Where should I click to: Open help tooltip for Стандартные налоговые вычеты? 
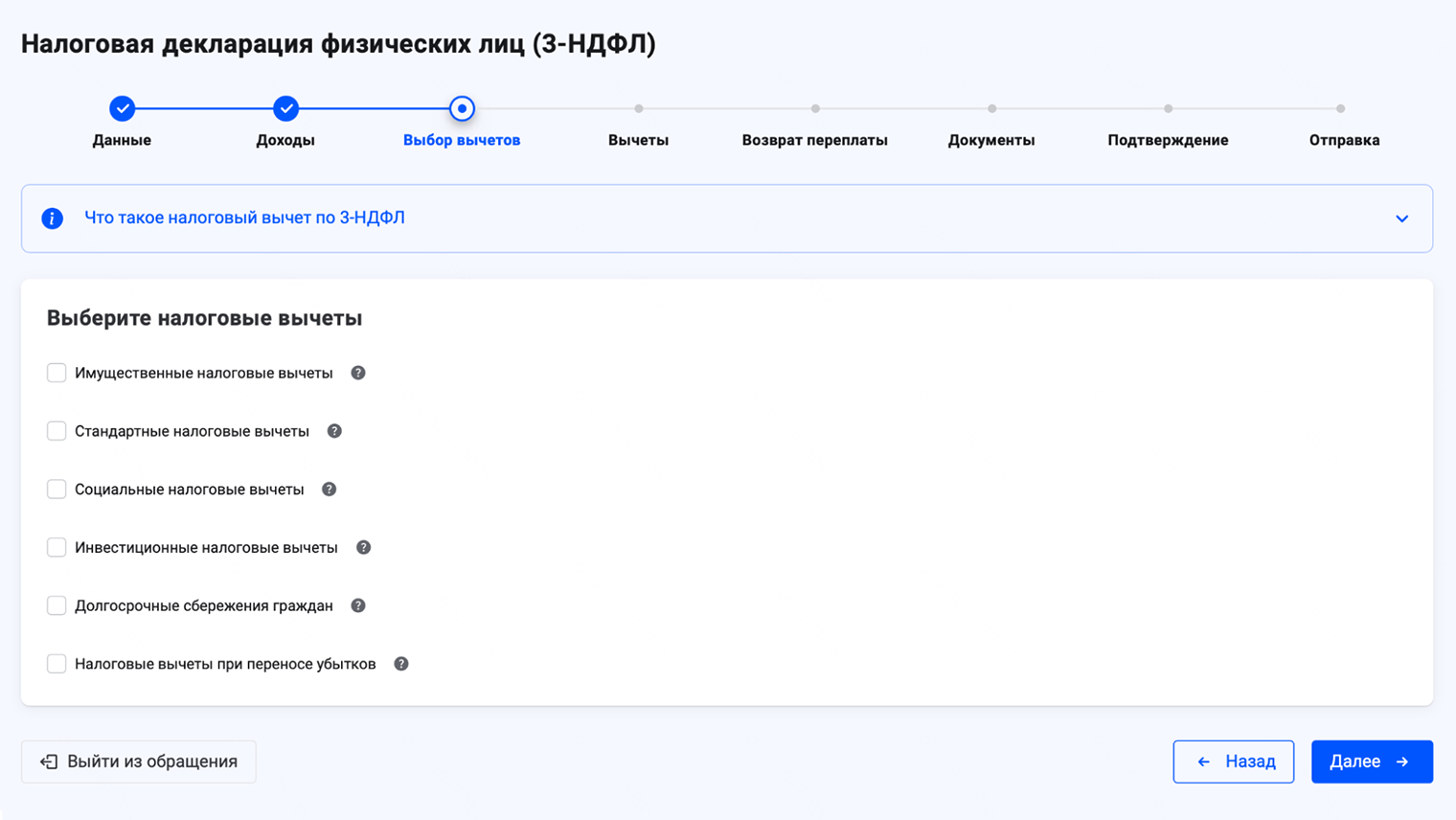[x=334, y=431]
